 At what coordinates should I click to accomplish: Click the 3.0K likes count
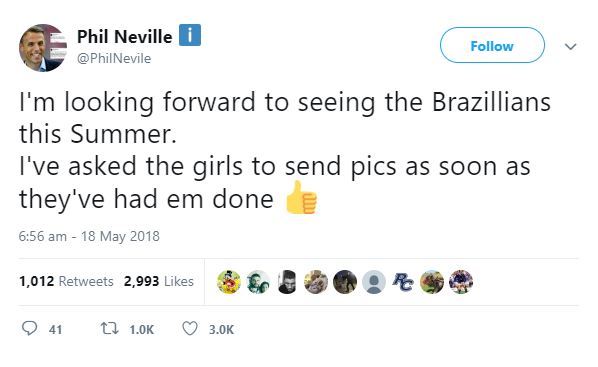click(221, 330)
